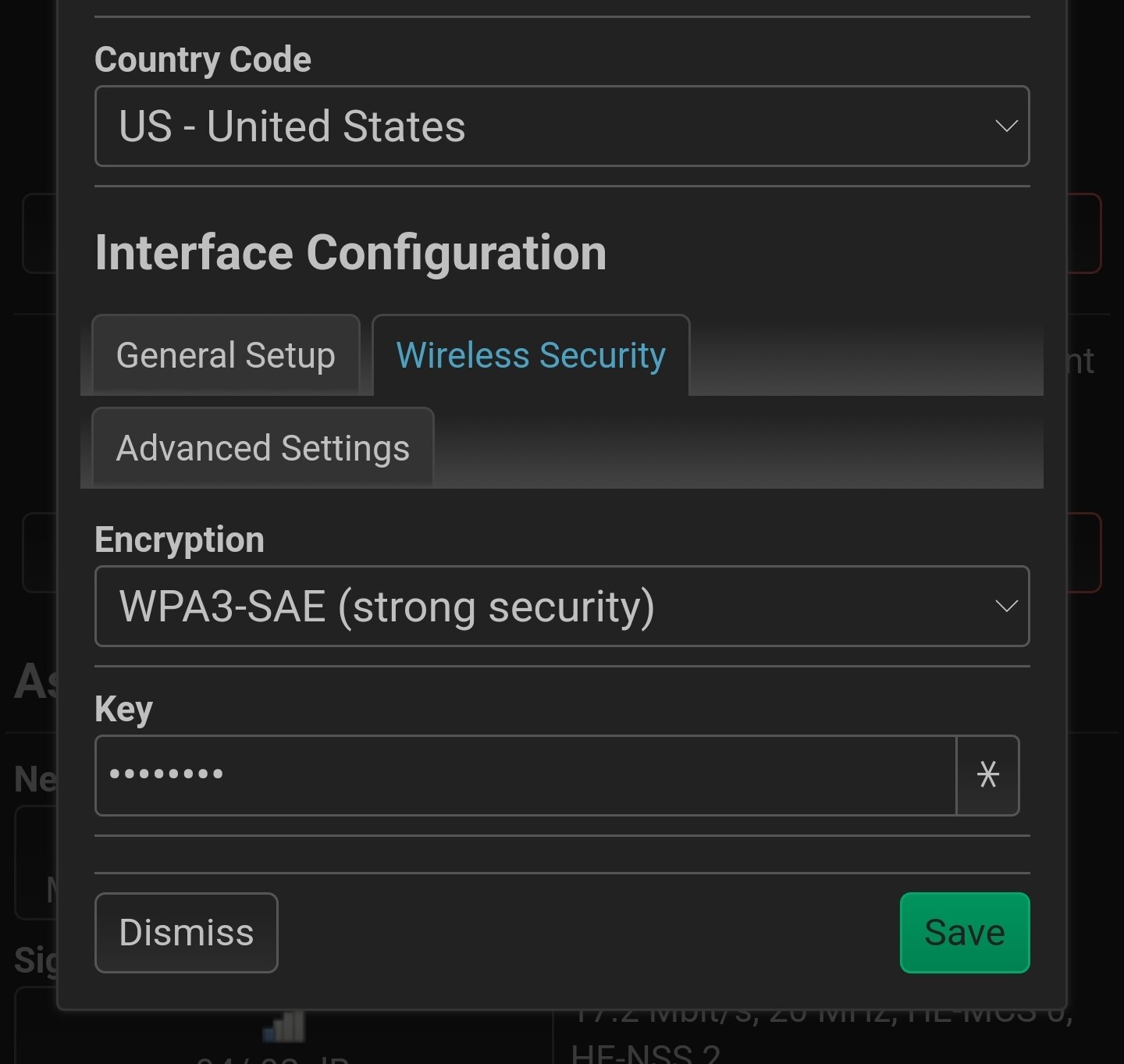The height and width of the screenshot is (1064, 1124).
Task: Click the Encryption label
Action: [x=180, y=540]
